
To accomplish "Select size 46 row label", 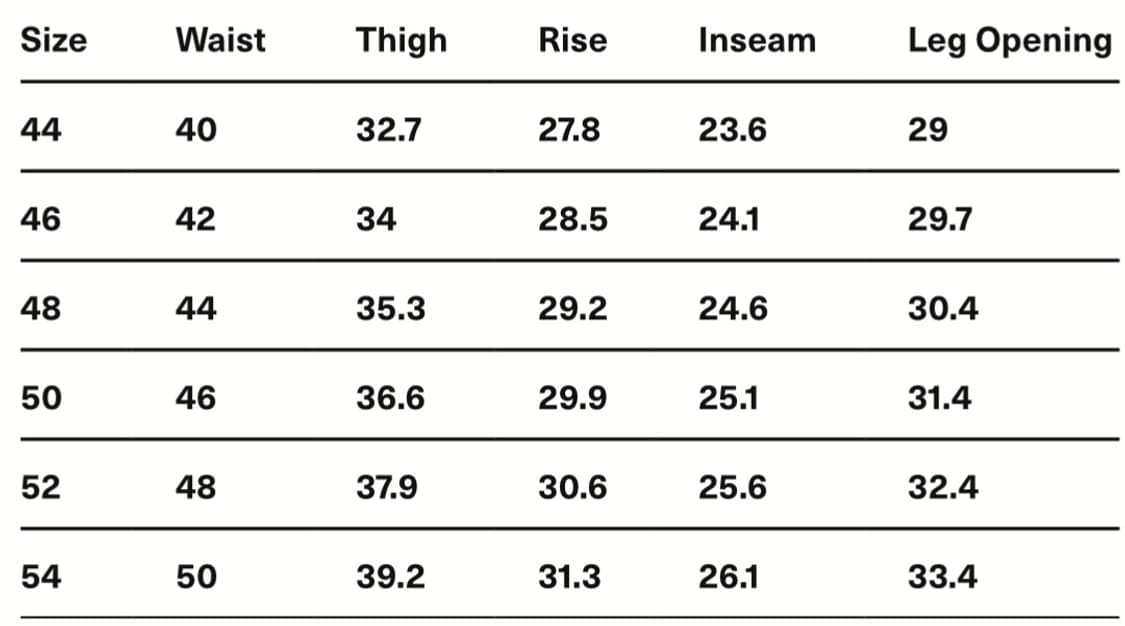I will point(41,219).
